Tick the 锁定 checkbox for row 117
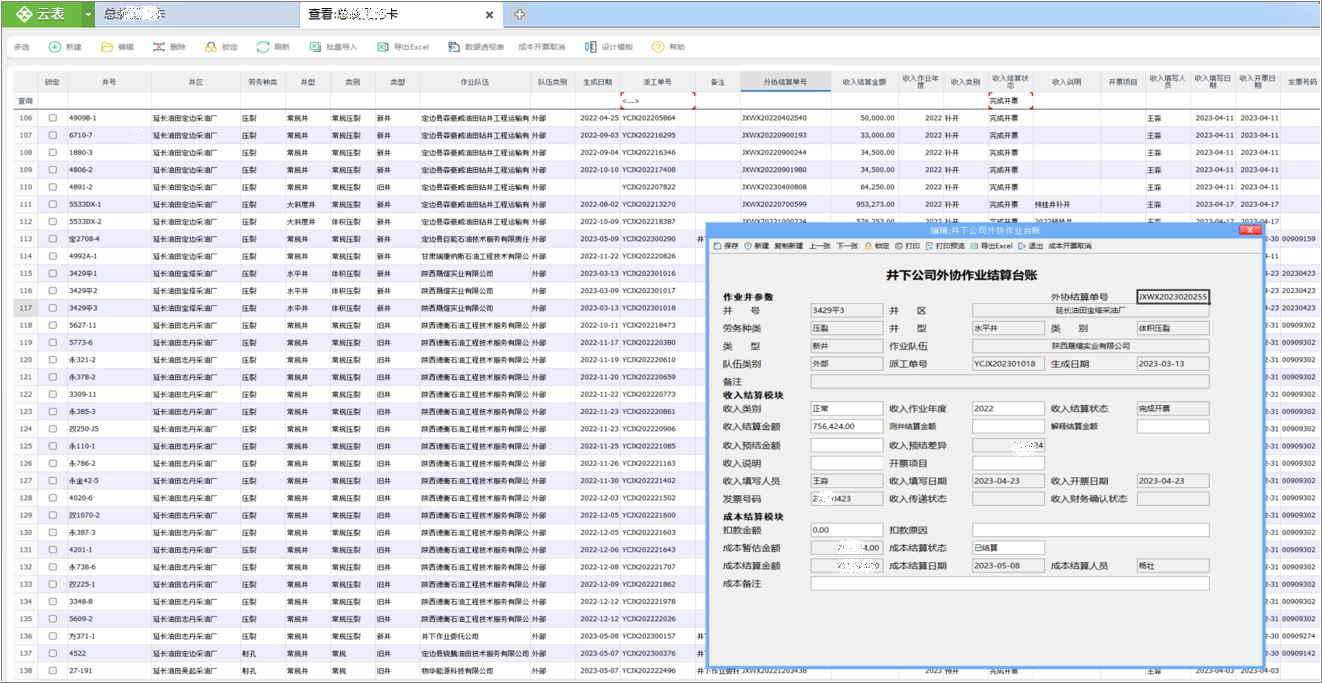 (53, 308)
